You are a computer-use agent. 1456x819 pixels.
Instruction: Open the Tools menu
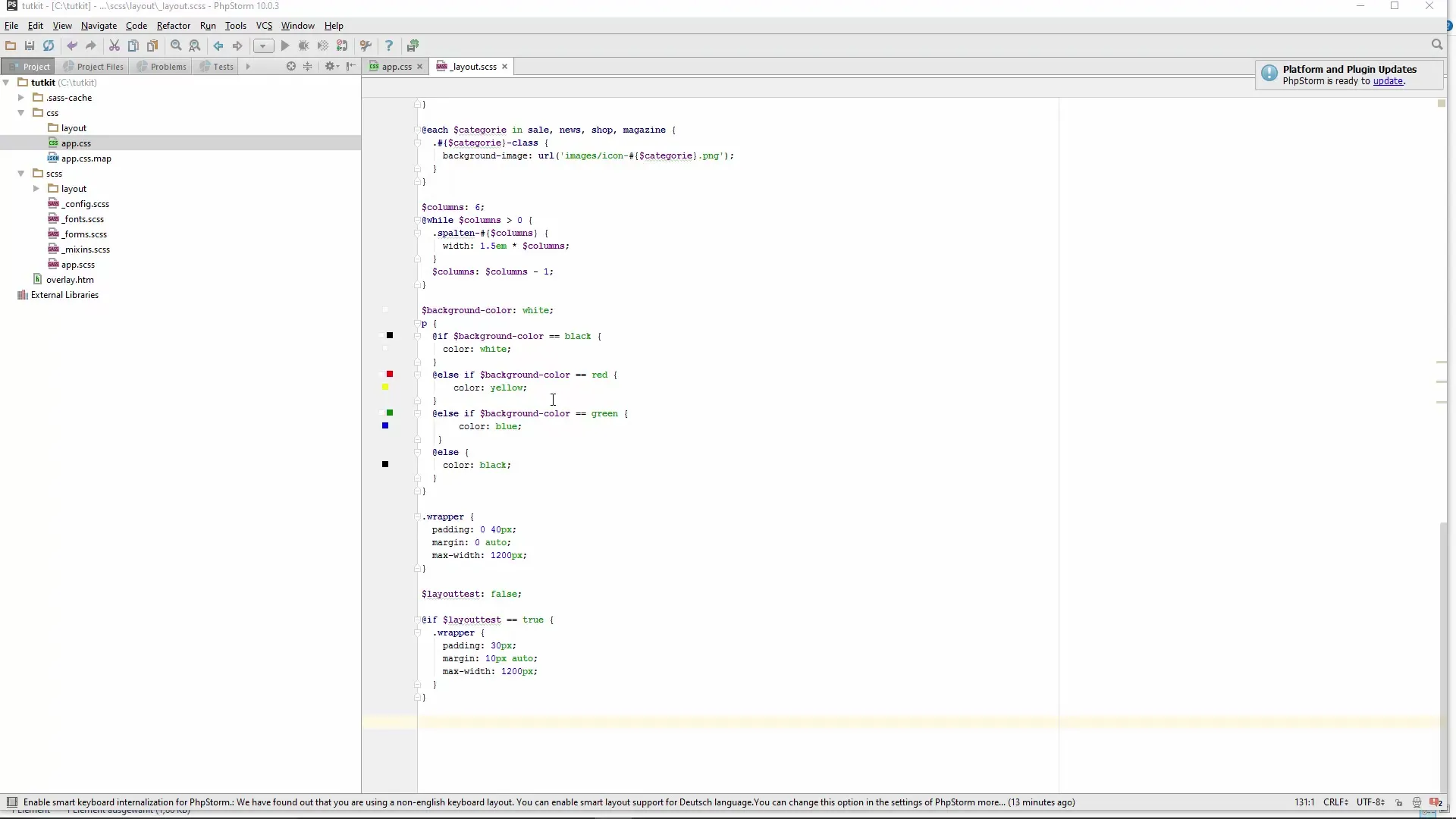tap(236, 26)
